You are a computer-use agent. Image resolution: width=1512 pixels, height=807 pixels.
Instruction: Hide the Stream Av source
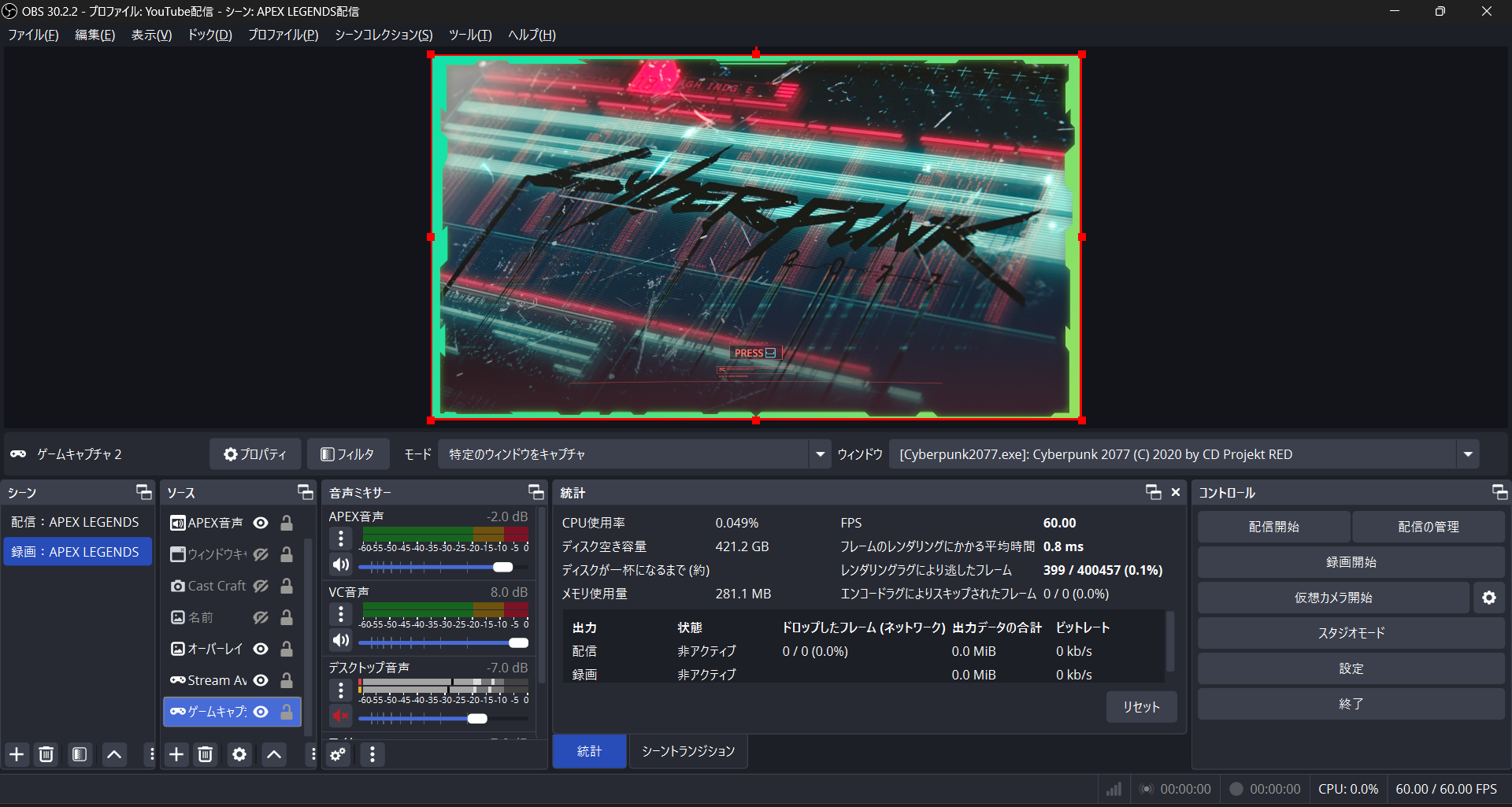pos(261,680)
